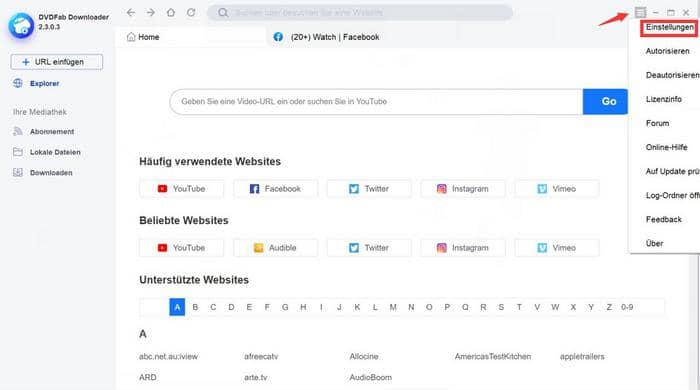
Task: Open Vimeo under Beliebte Websites
Action: [557, 248]
